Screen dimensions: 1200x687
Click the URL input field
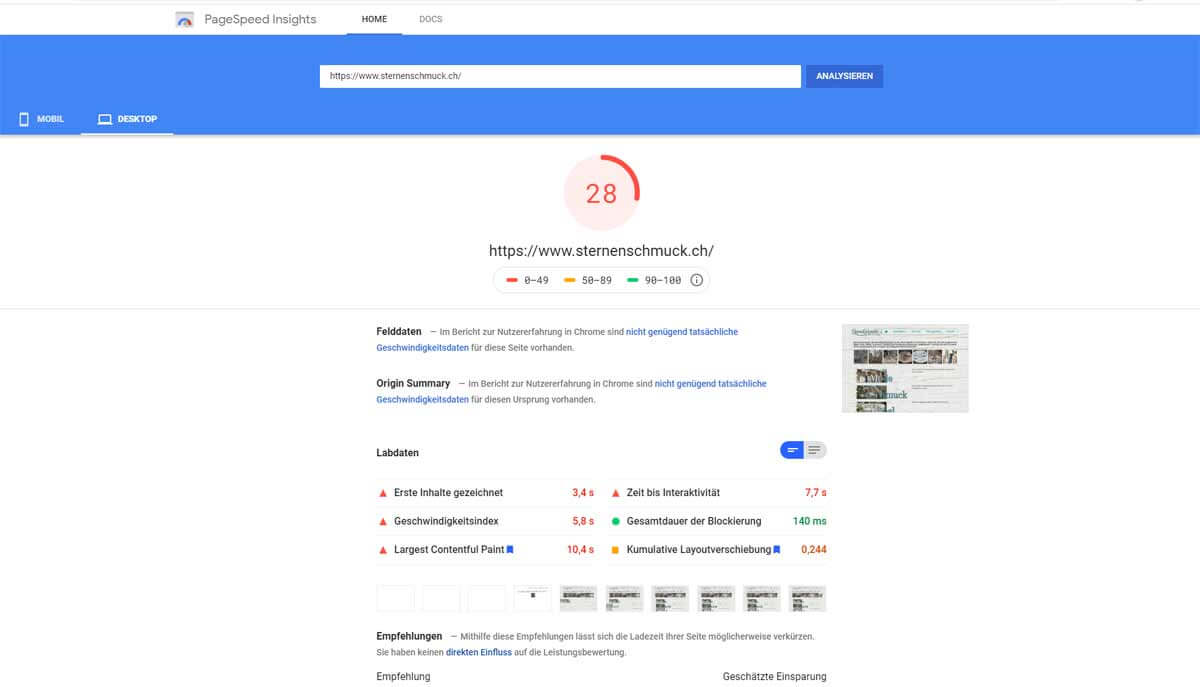pos(560,76)
